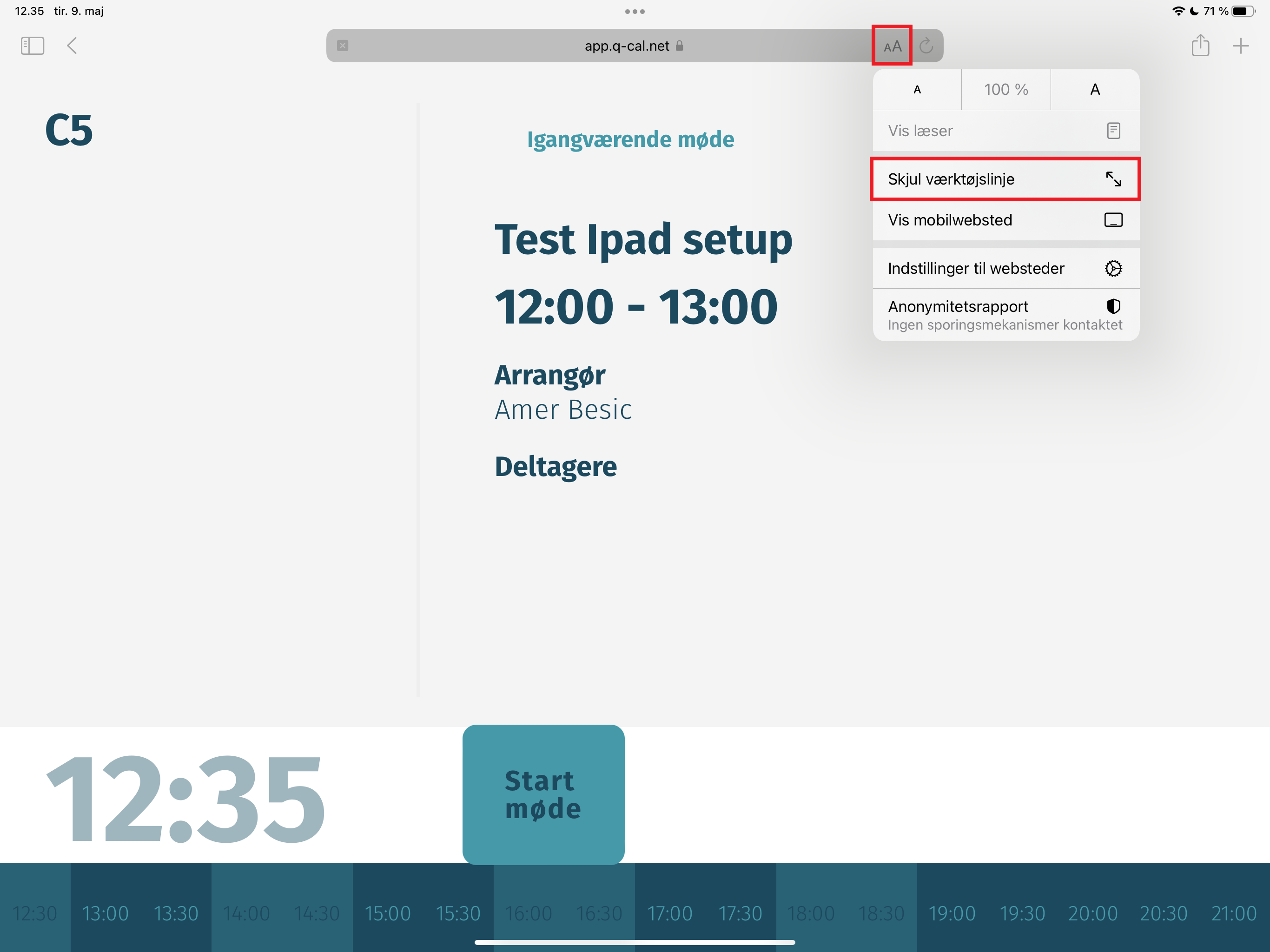
Task: Select the 20:30 timeline slot
Action: pyautogui.click(x=1164, y=913)
